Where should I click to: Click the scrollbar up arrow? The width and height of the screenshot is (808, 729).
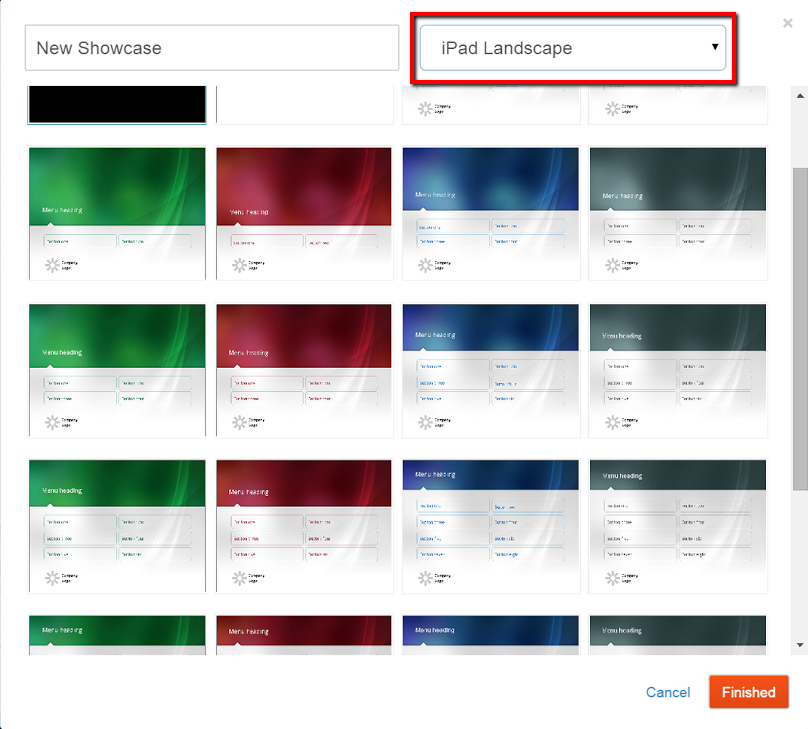799,95
